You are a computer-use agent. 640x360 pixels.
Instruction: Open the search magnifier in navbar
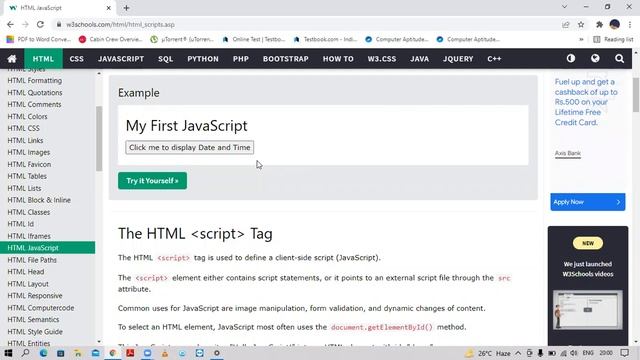point(619,59)
